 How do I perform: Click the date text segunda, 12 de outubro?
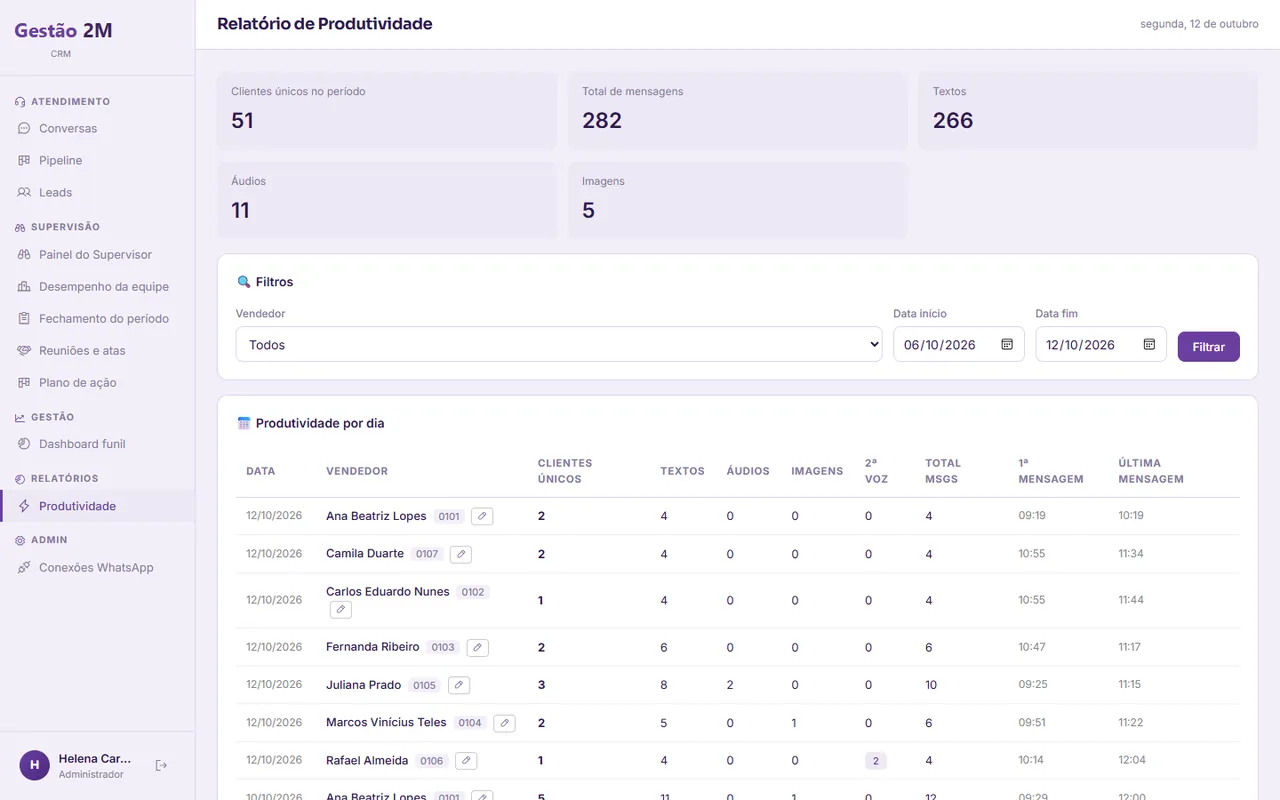pos(1199,24)
